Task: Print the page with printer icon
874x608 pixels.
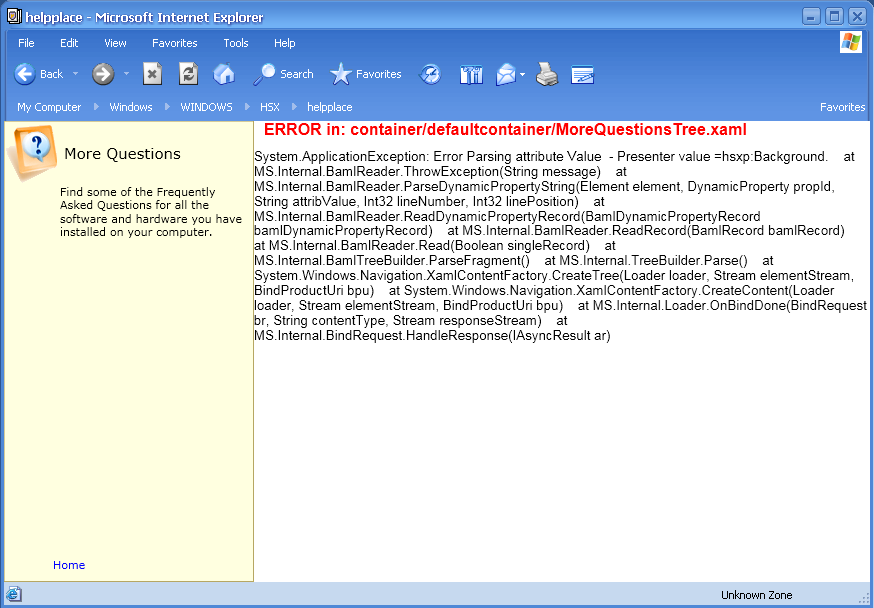Action: coord(547,74)
